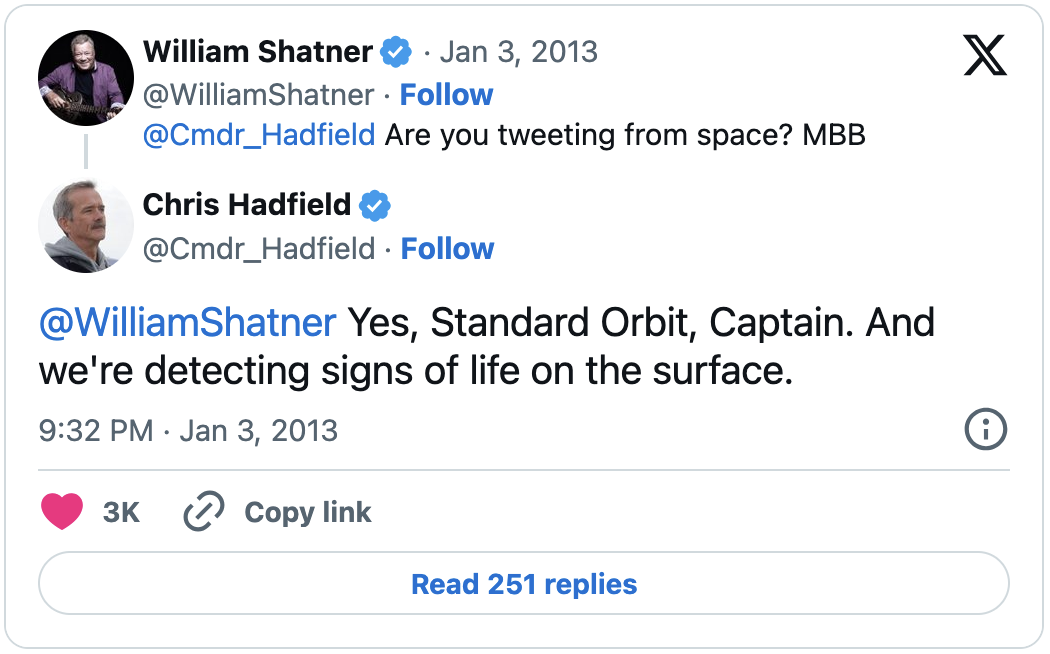Like the tweet with the heart icon
The width and height of the screenshot is (1050, 654).
coord(62,511)
